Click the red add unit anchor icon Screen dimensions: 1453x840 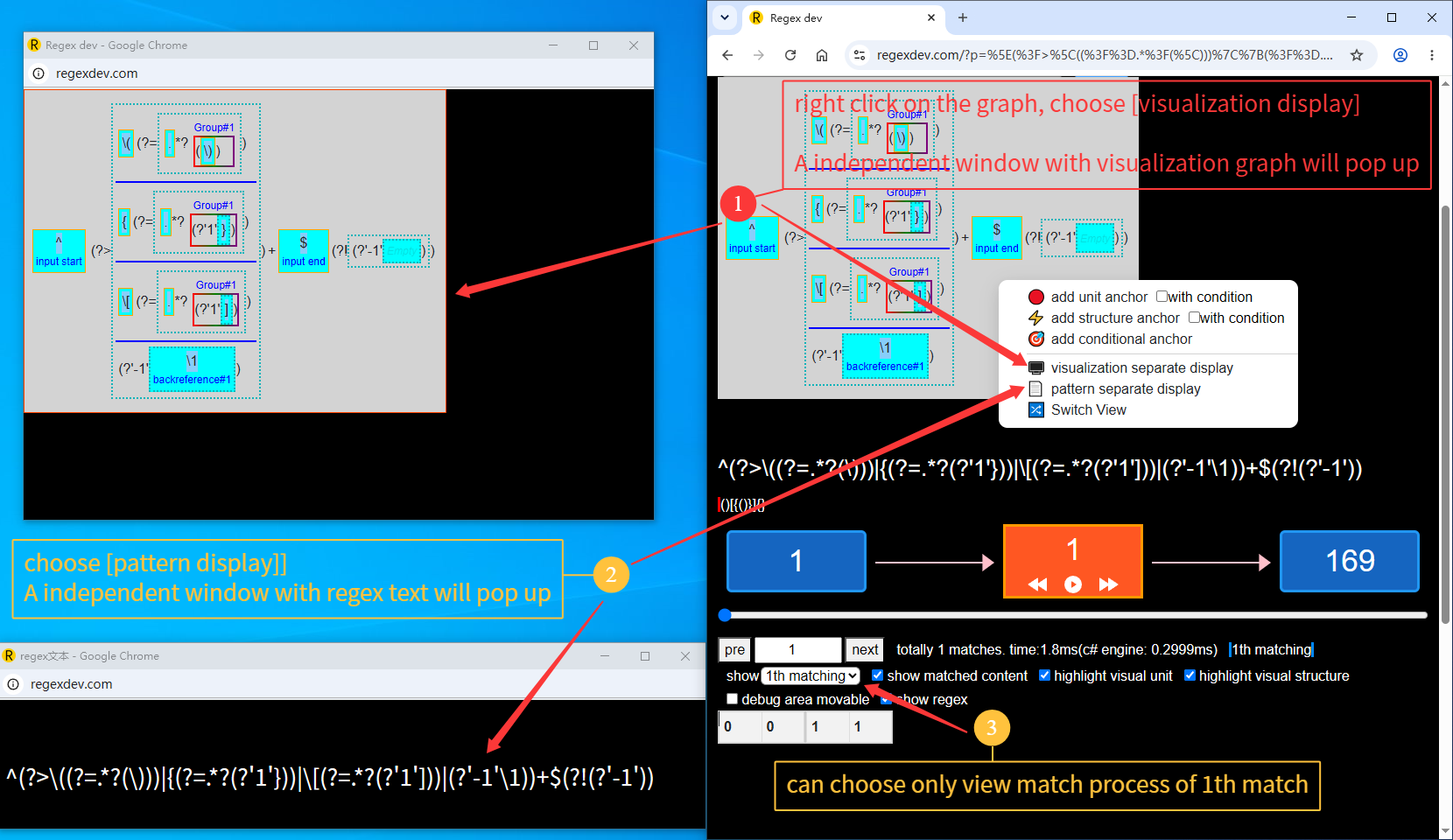[1036, 297]
